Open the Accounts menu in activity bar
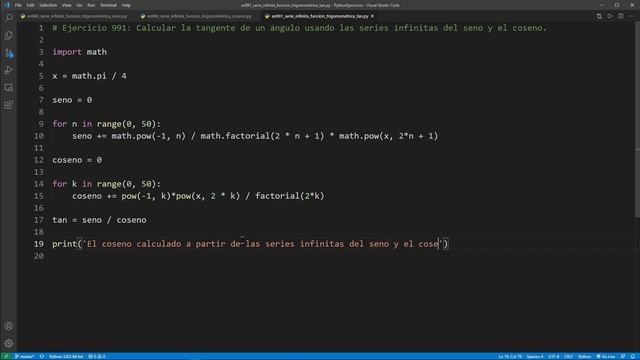 point(9,326)
